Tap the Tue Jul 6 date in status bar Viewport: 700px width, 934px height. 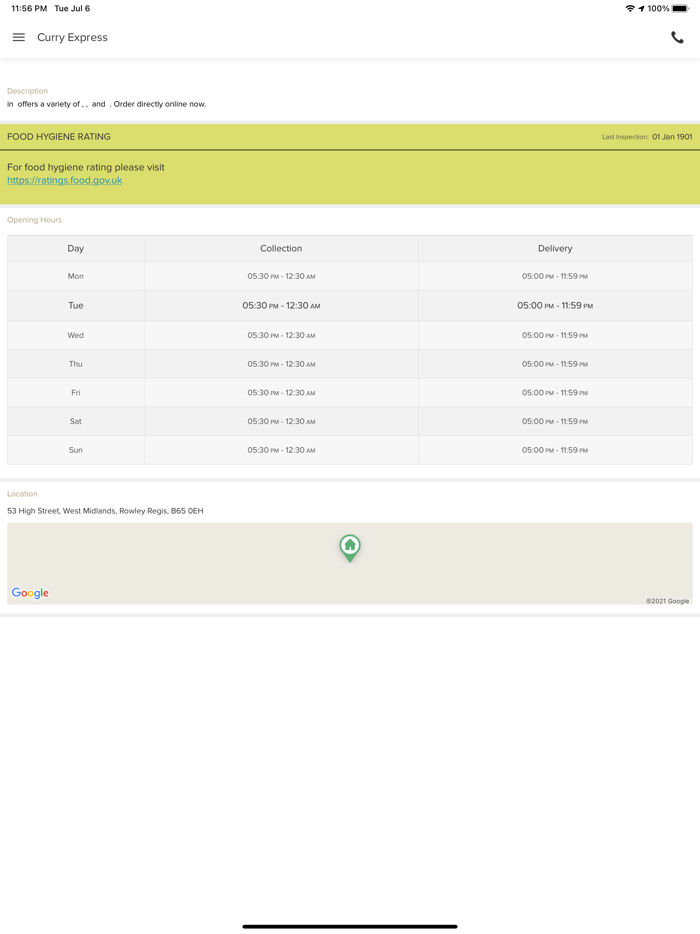tap(72, 8)
